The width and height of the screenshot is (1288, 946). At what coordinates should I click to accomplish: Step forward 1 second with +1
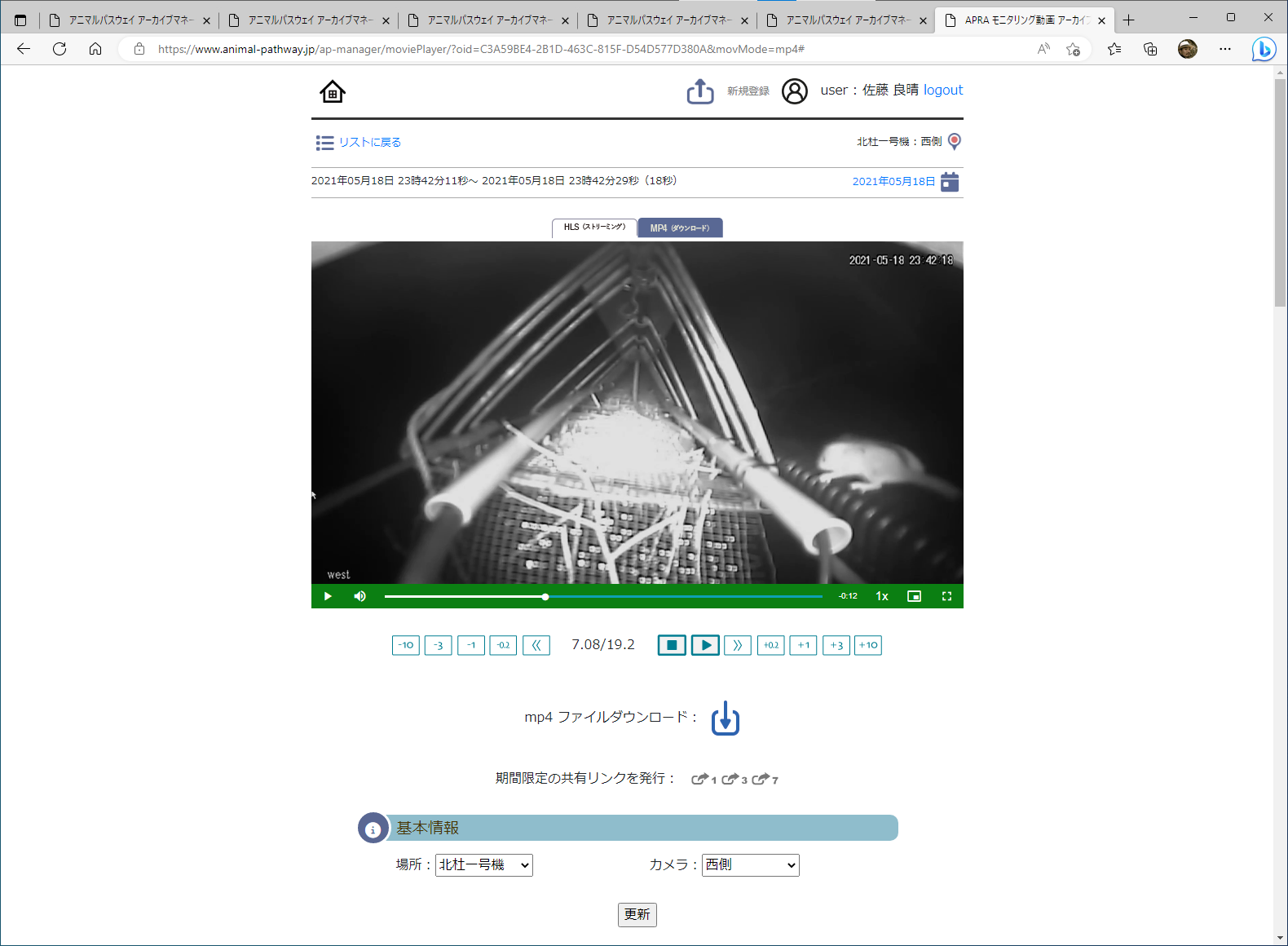click(x=804, y=645)
